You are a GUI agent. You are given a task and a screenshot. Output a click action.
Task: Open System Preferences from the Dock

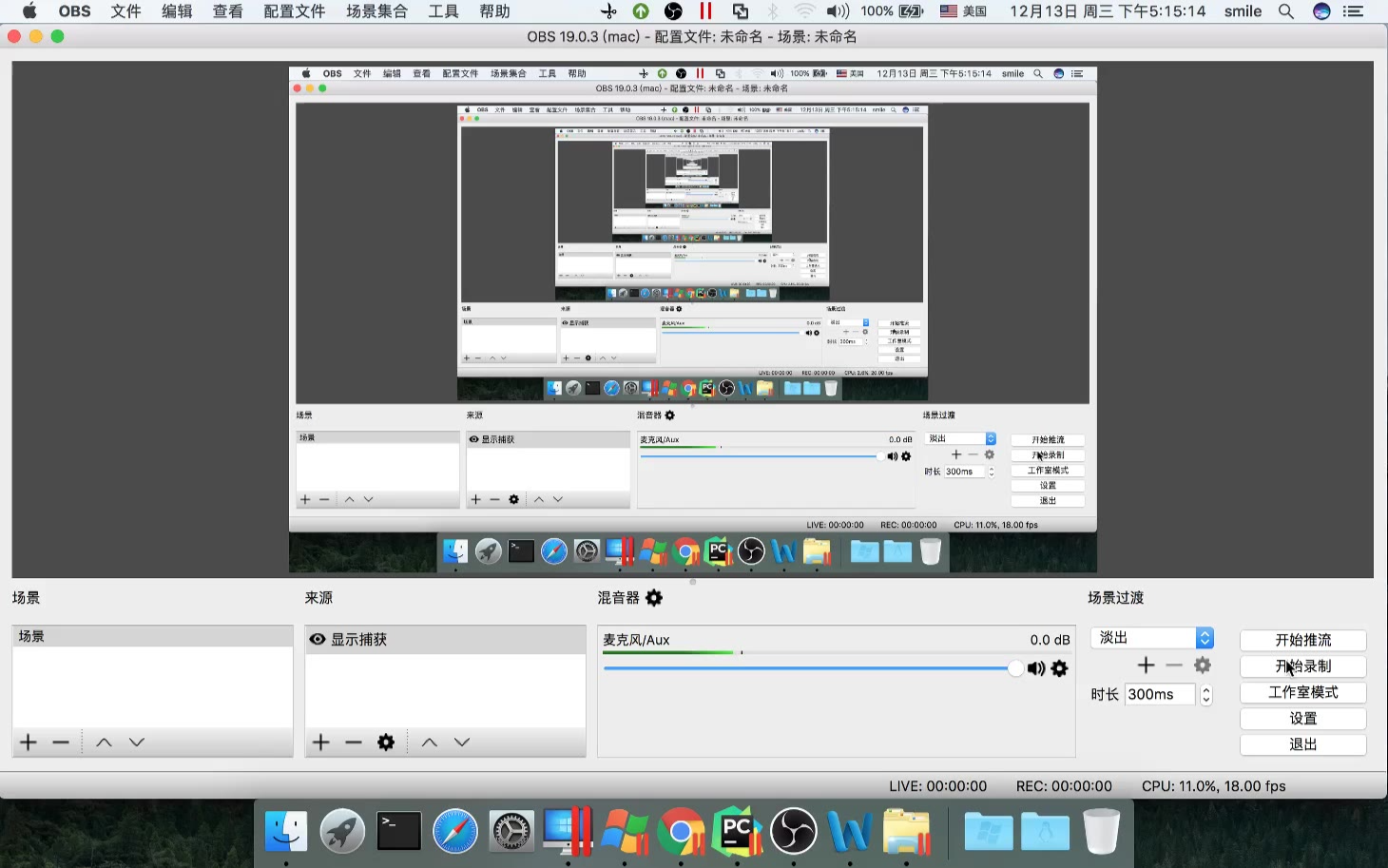coord(511,832)
